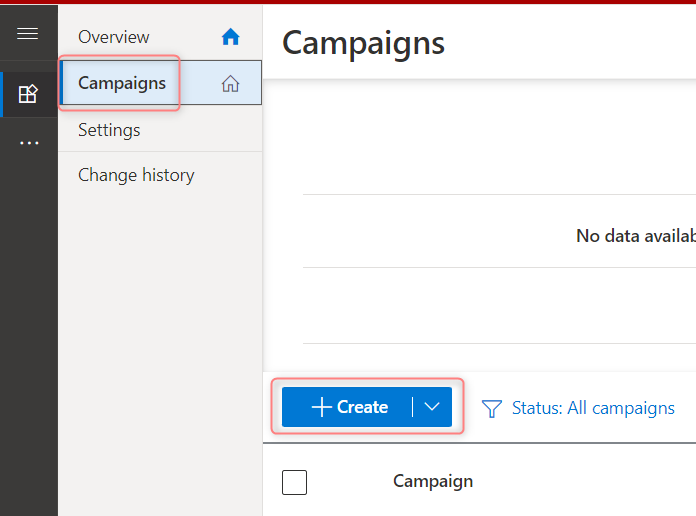Viewport: 696px width, 516px height.
Task: Click the campaigns dashboard icon in left rail
Action: pos(28,95)
